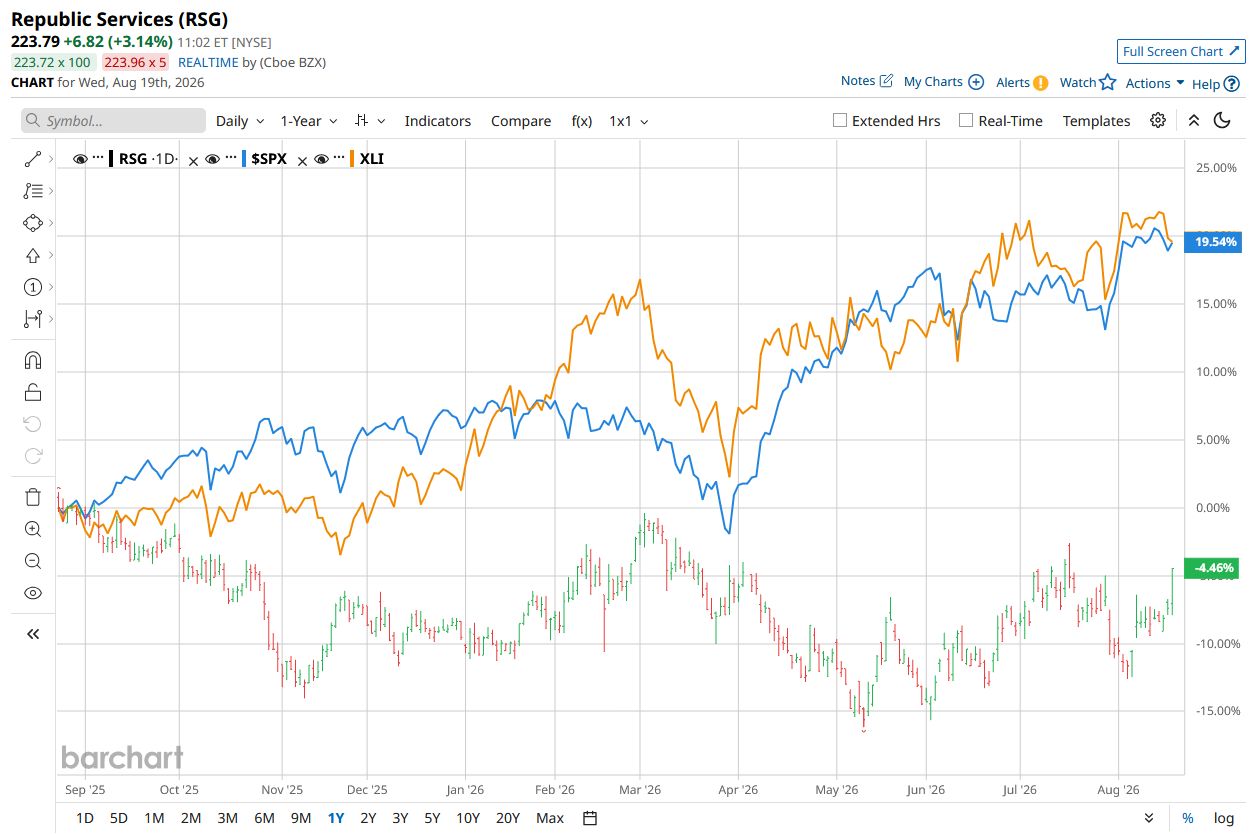1259x834 pixels.
Task: Open Help question mark icon
Action: 1231,84
